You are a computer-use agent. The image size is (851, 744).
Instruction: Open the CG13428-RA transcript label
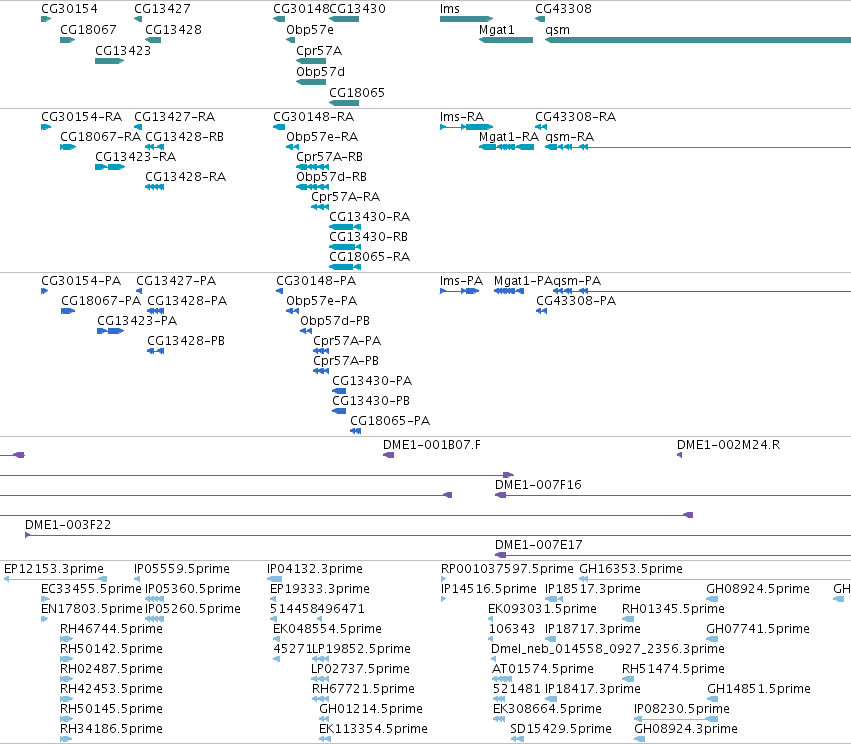point(186,177)
